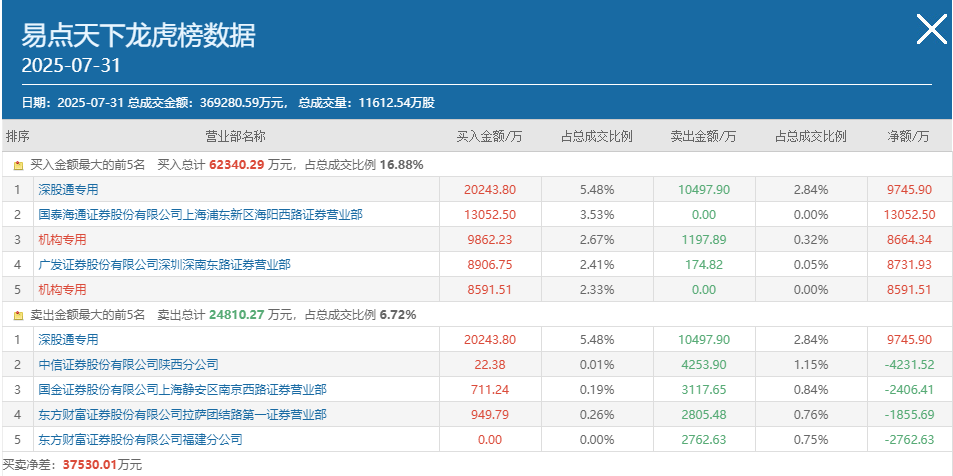Open 东方财富证券股份有限公司福建分公司 link
Viewport: 953px width, 476px height.
click(140, 440)
